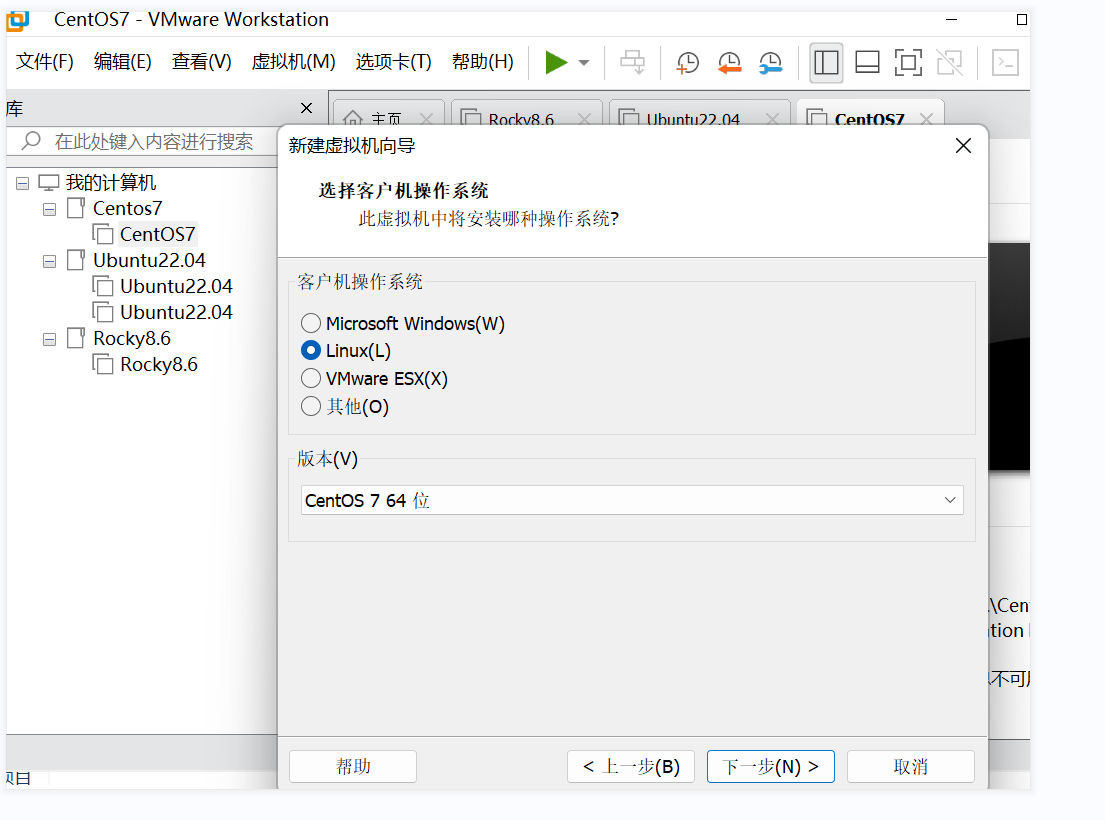1105x820 pixels.
Task: Maximize the VMware Workstation window
Action: coord(1022,20)
